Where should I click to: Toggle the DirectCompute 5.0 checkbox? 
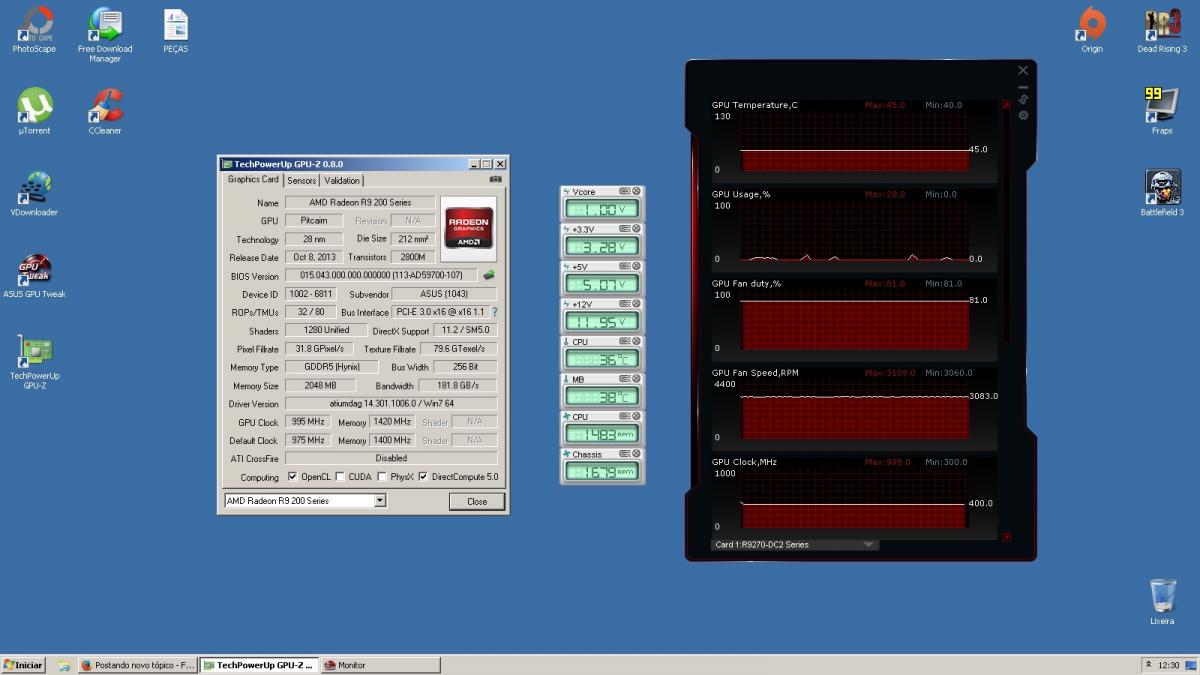click(x=423, y=477)
